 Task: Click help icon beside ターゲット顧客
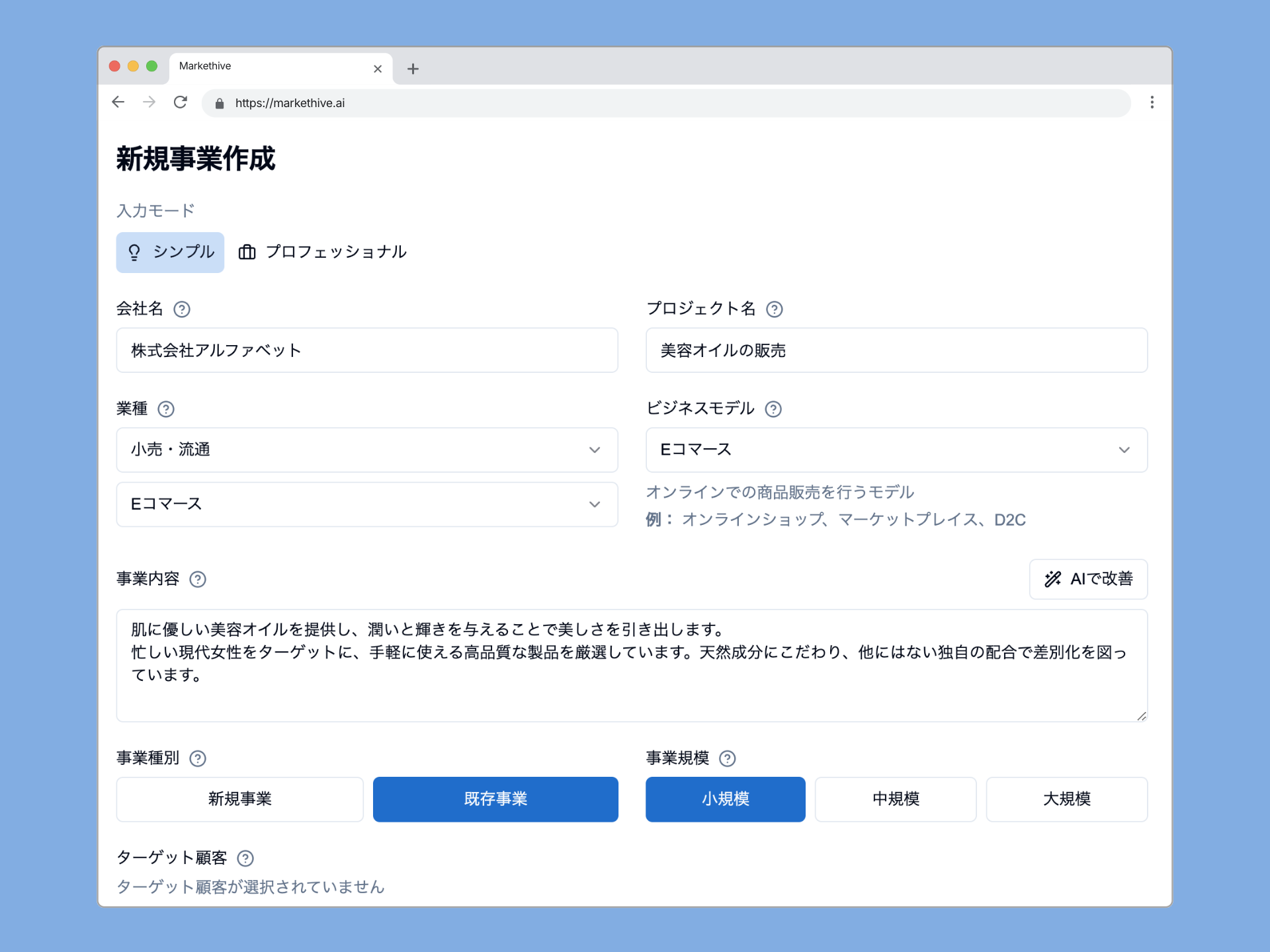pyautogui.click(x=245, y=858)
